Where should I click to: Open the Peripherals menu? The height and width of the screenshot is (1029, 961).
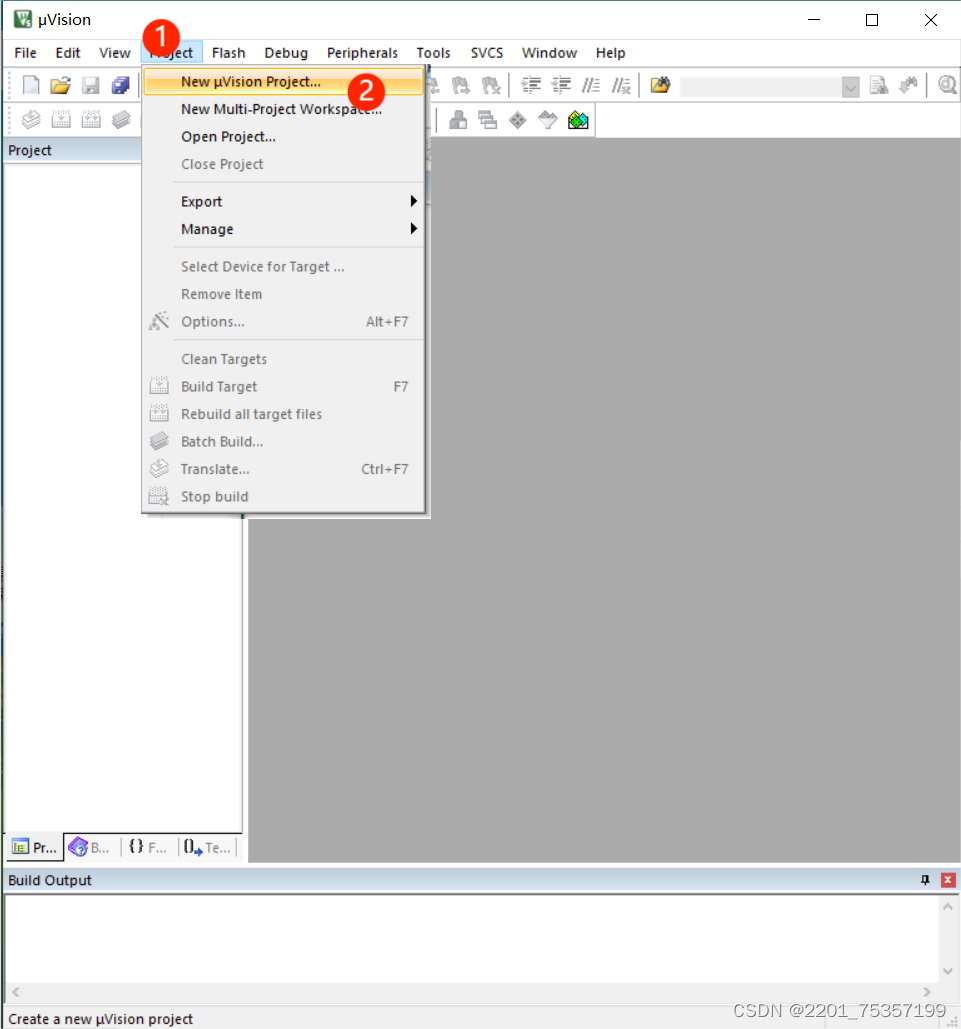click(x=362, y=52)
